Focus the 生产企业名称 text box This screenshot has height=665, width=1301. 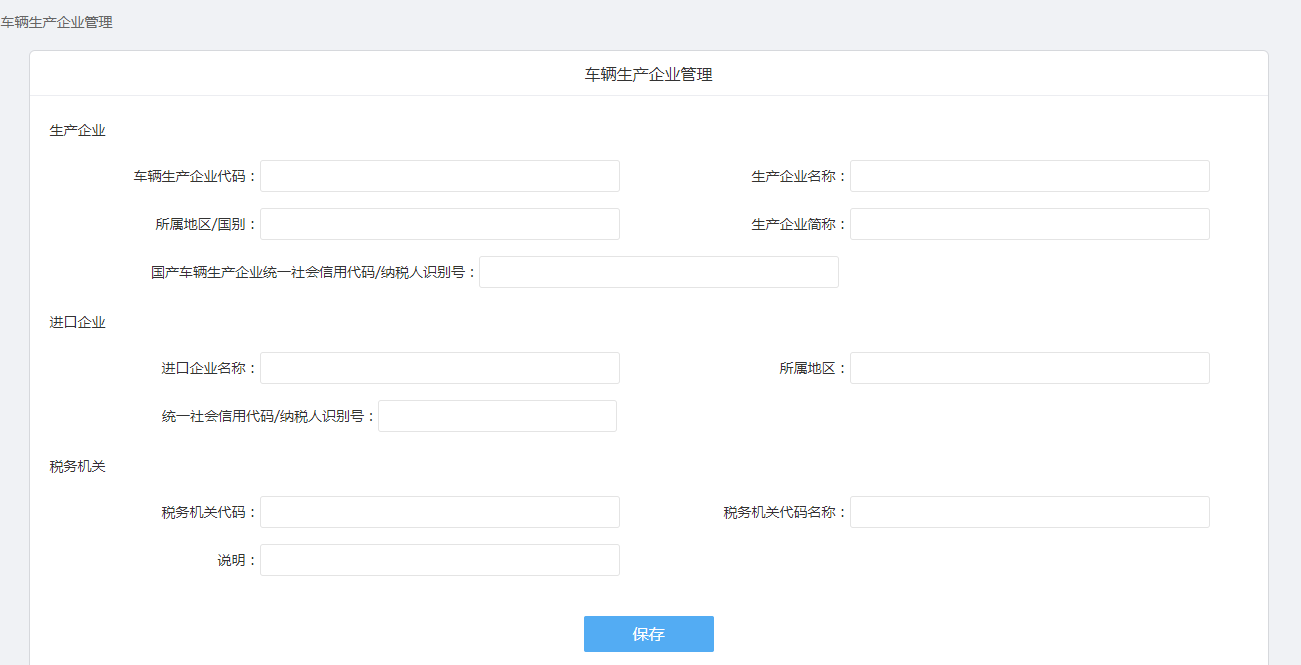pyautogui.click(x=1029, y=176)
